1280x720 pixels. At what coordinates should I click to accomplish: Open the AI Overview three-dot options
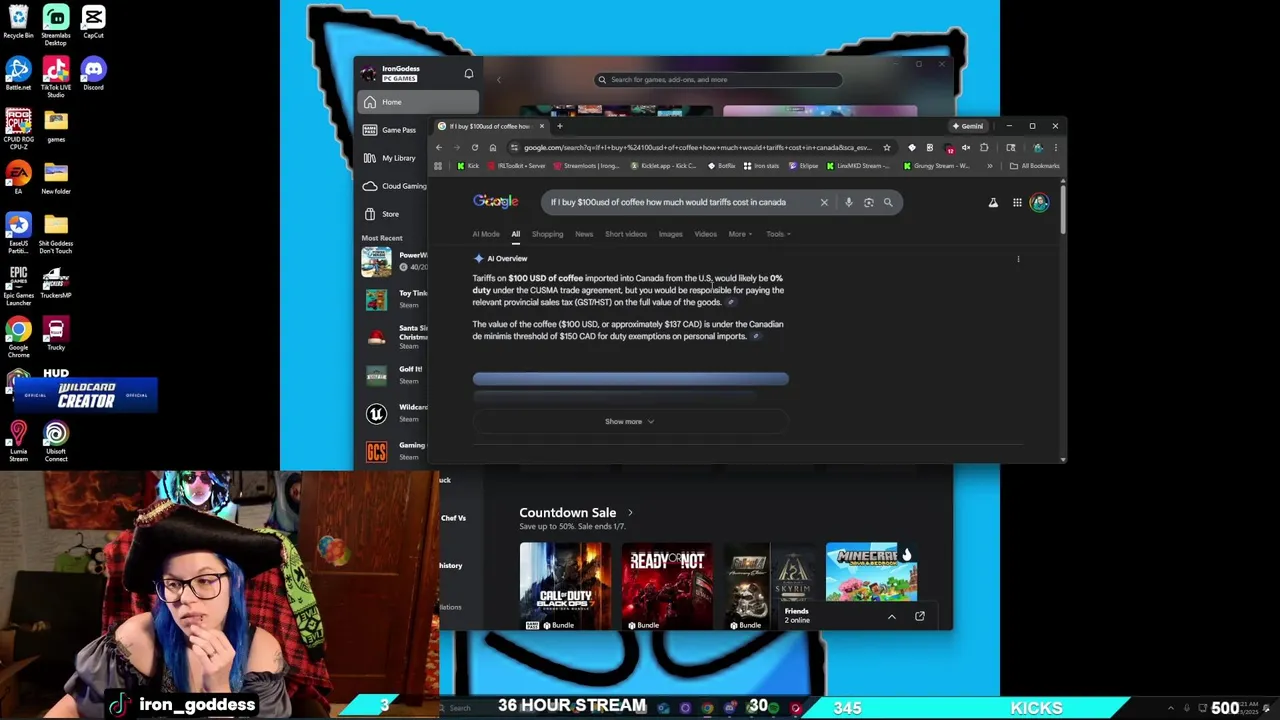[x=1018, y=259]
